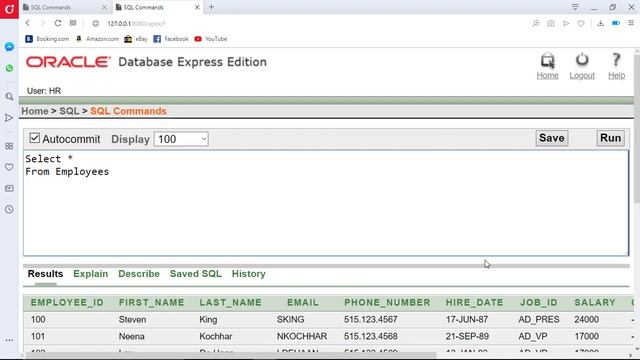The width and height of the screenshot is (640, 360).
Task: Select the AD_PRES job cell
Action: click(x=539, y=319)
